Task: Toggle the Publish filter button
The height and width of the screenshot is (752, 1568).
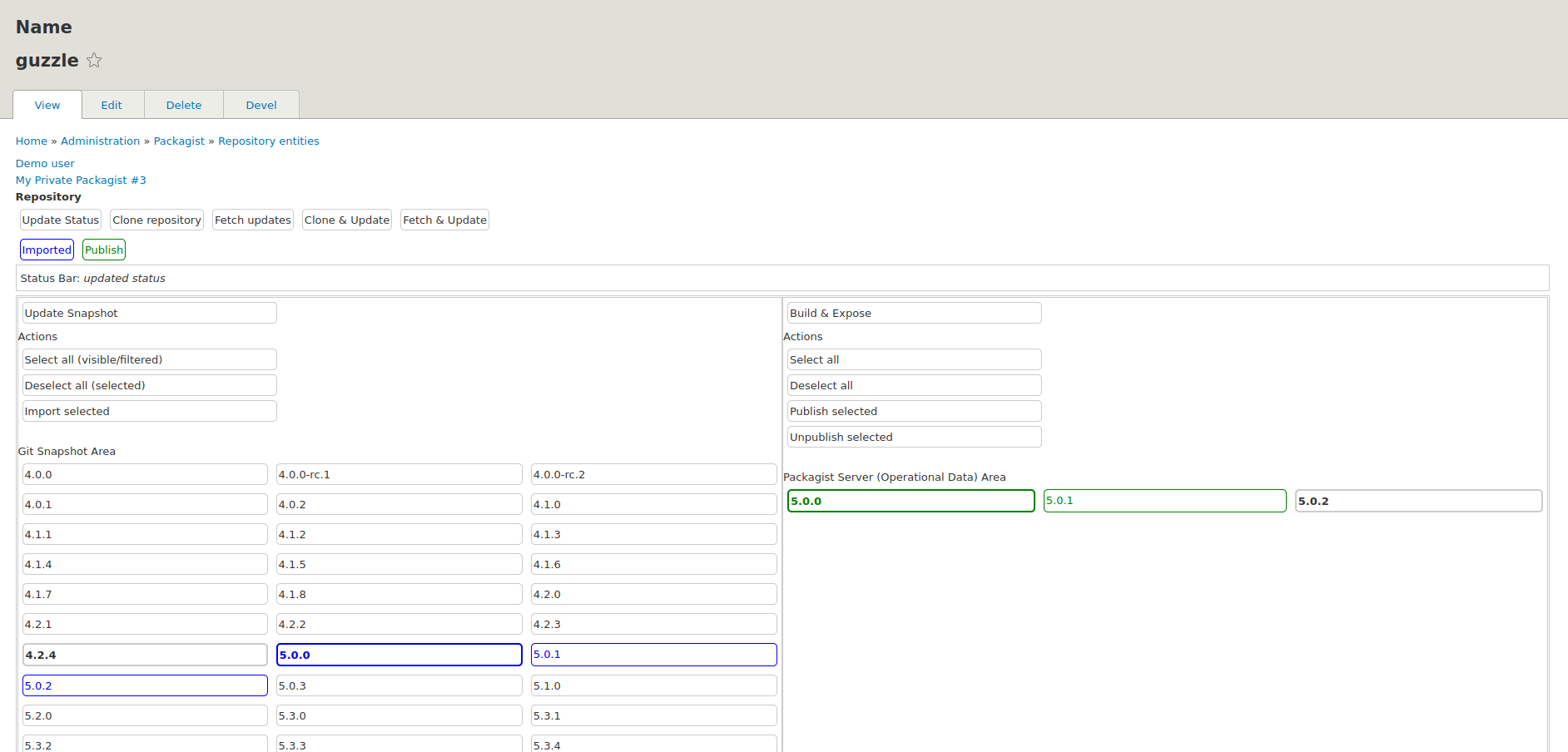Action: click(x=104, y=250)
